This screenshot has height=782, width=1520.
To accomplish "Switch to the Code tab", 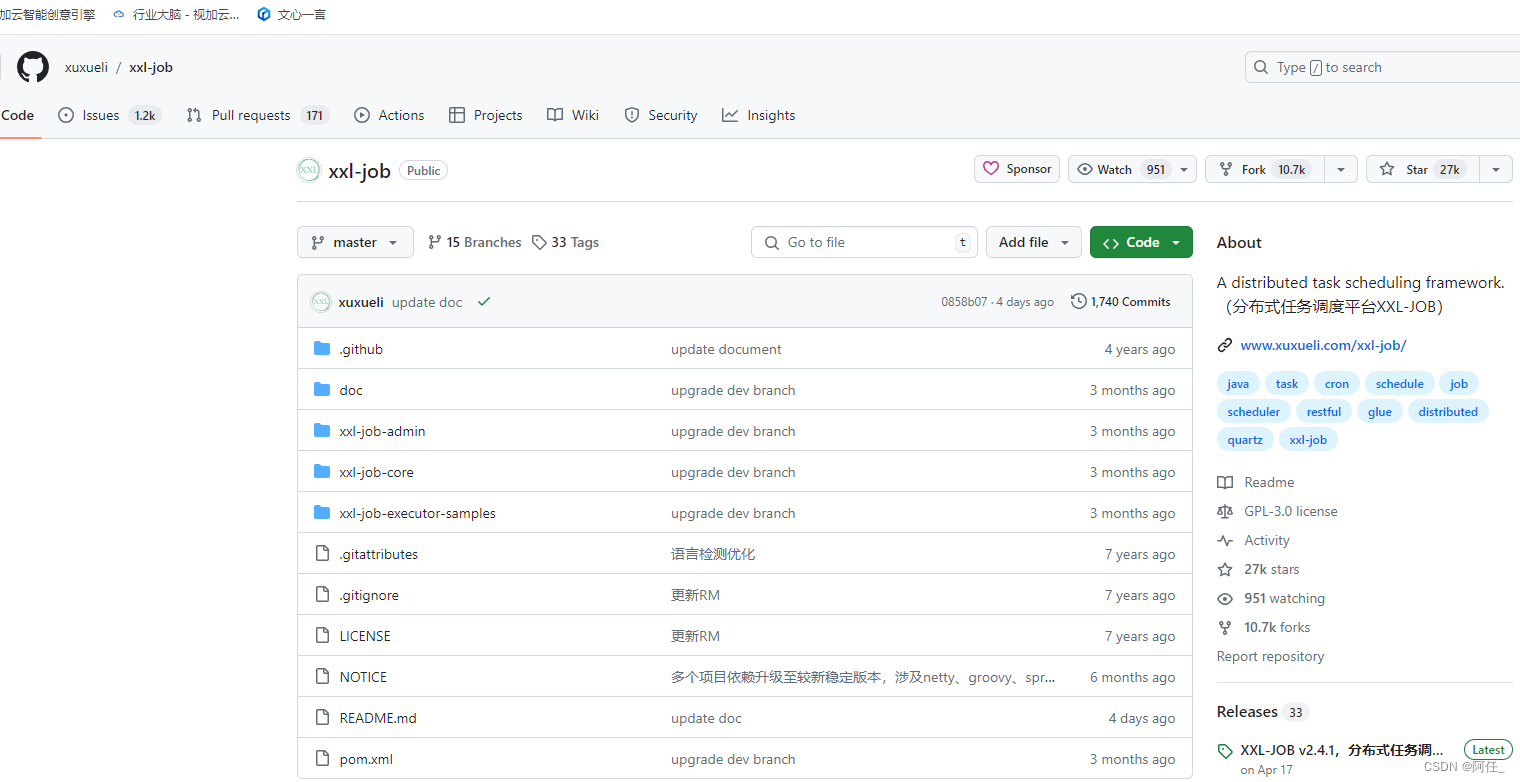I will [18, 115].
